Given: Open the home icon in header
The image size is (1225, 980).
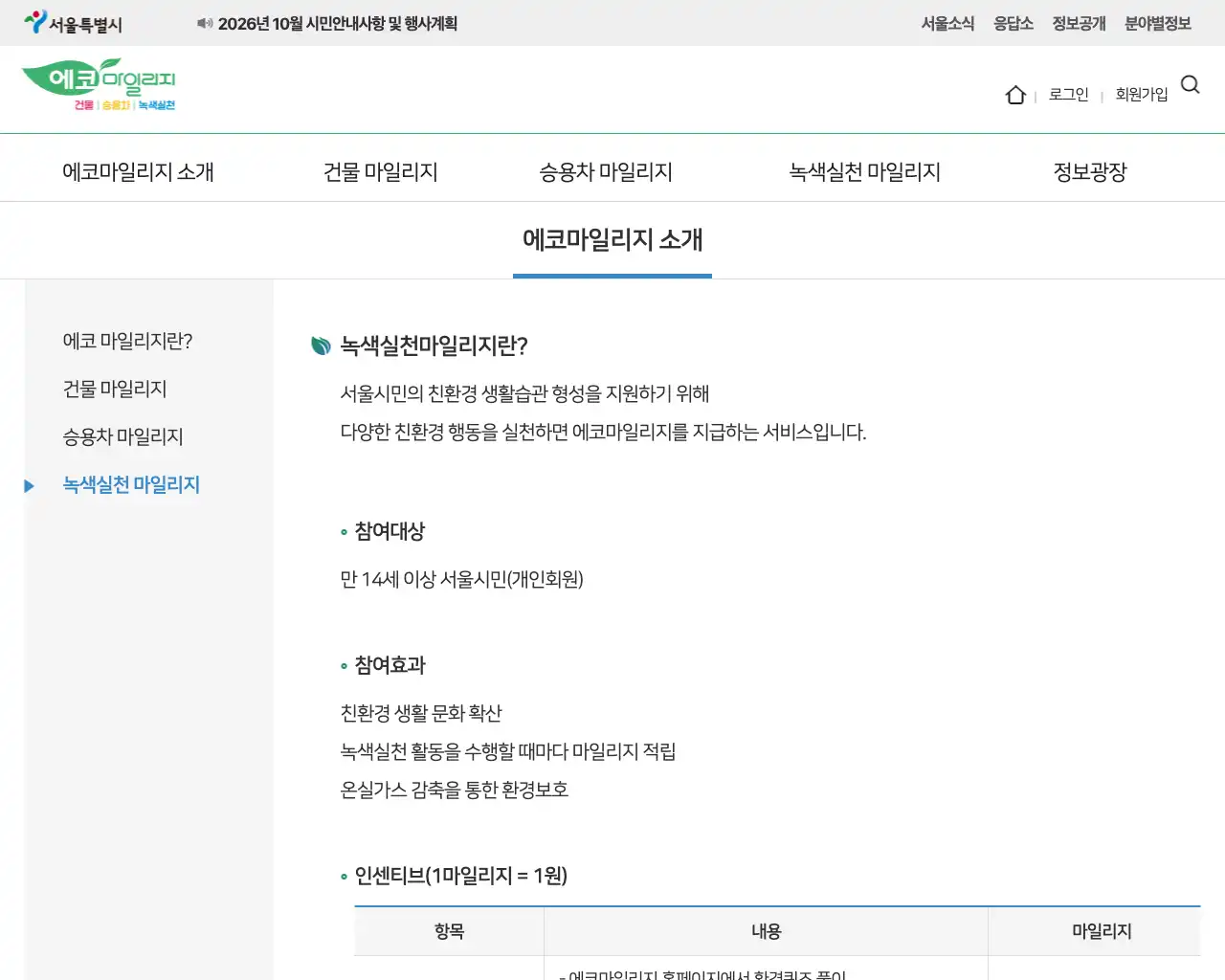Looking at the screenshot, I should [x=1015, y=95].
